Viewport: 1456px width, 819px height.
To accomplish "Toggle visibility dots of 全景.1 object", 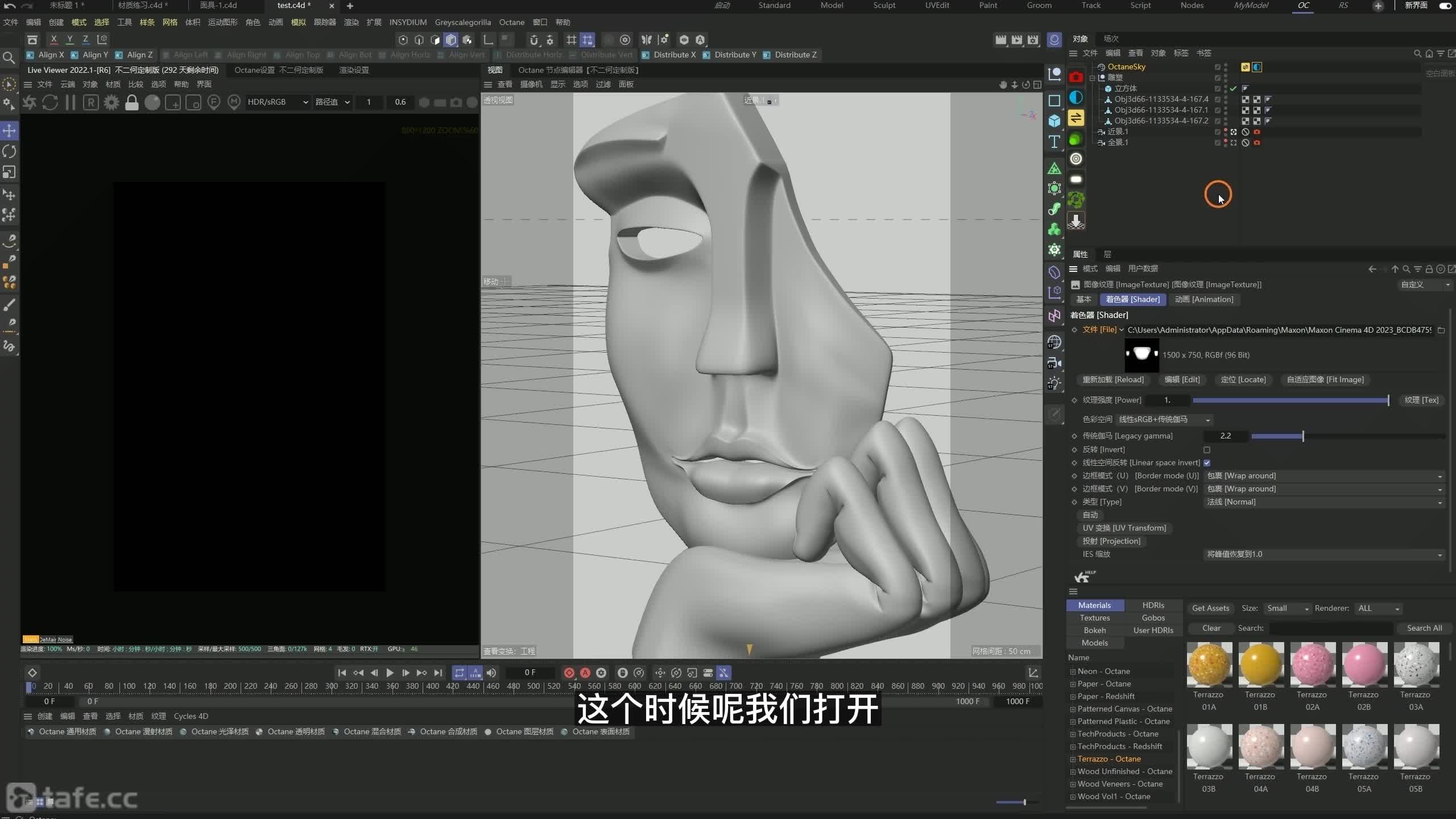I will [x=1225, y=143].
